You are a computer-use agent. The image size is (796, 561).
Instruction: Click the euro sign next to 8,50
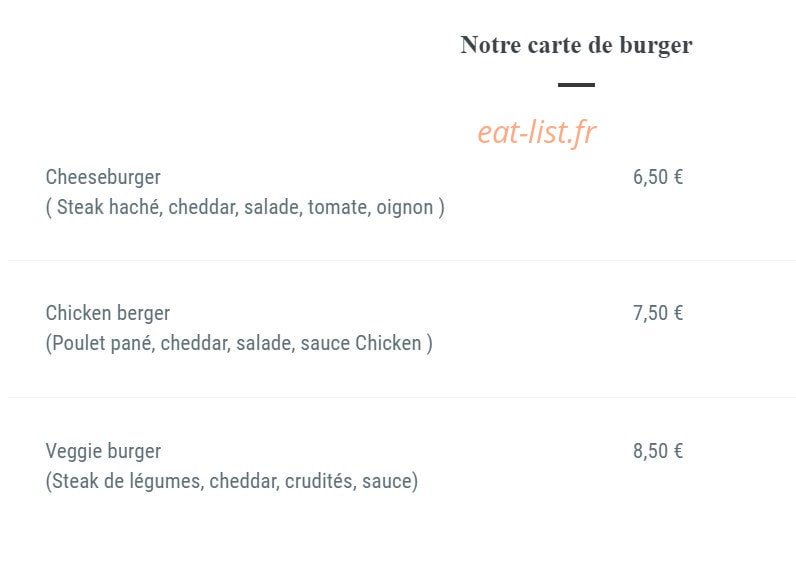coord(678,451)
